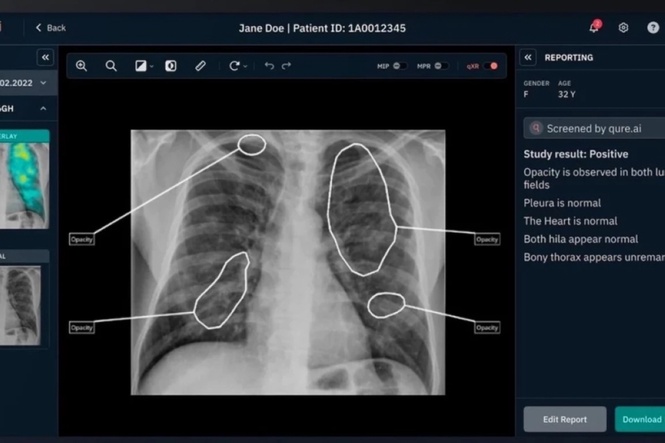This screenshot has width=665, height=443.
Task: Select the zoom-in magnifier tool
Action: coord(81,66)
